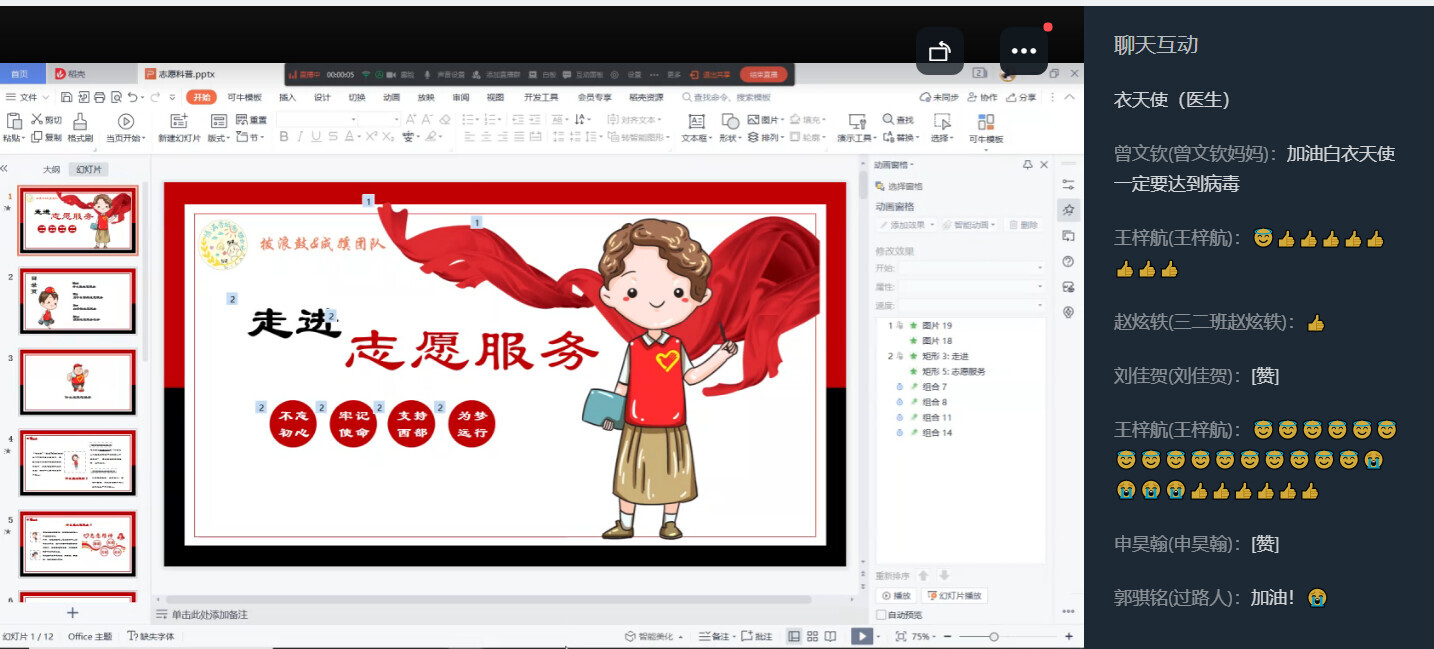Click the 选择窗格 link
The image size is (1434, 649).
[x=905, y=187]
